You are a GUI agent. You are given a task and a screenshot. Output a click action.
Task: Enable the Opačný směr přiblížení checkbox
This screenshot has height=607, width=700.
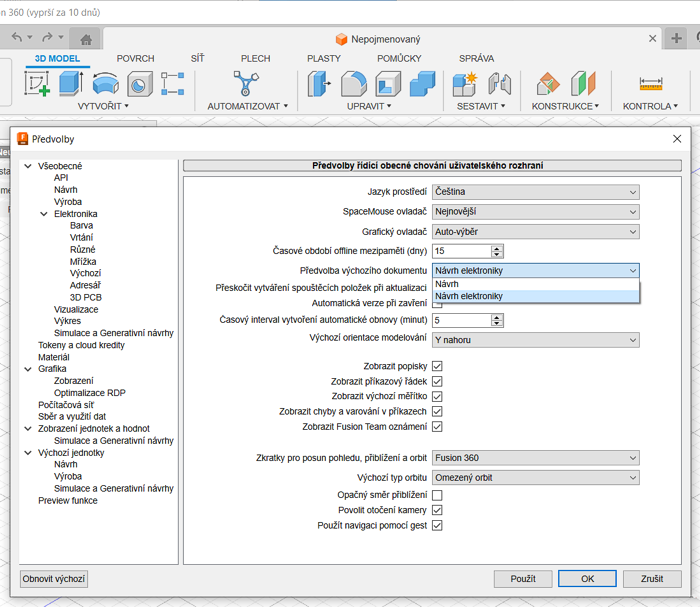[437, 495]
